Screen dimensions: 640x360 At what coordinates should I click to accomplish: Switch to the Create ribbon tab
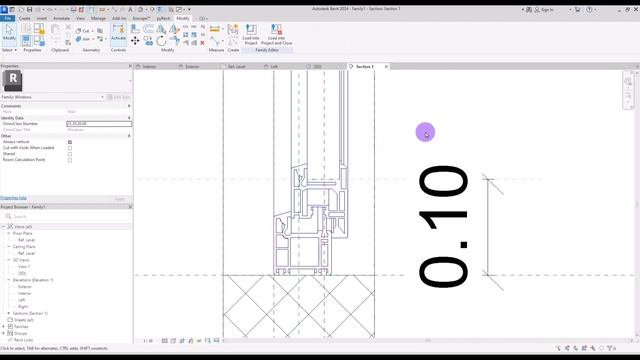24,18
